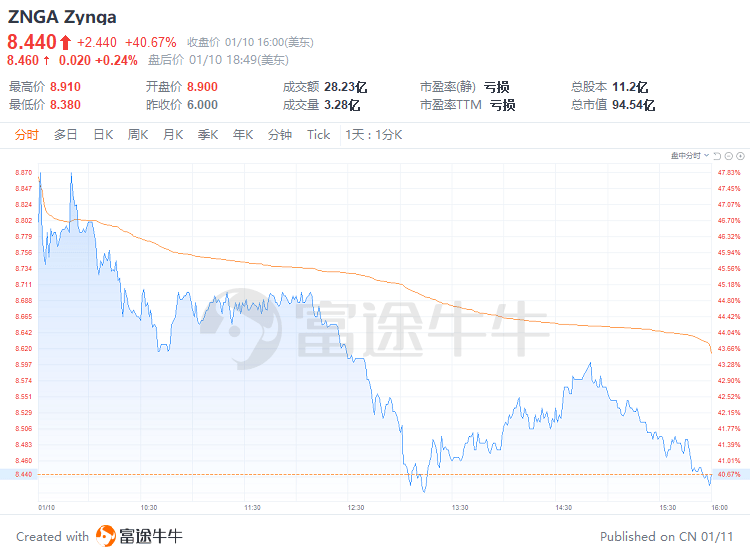The width and height of the screenshot is (750, 557).
Task: Open the 盘中分时 dropdown
Action: pos(690,156)
